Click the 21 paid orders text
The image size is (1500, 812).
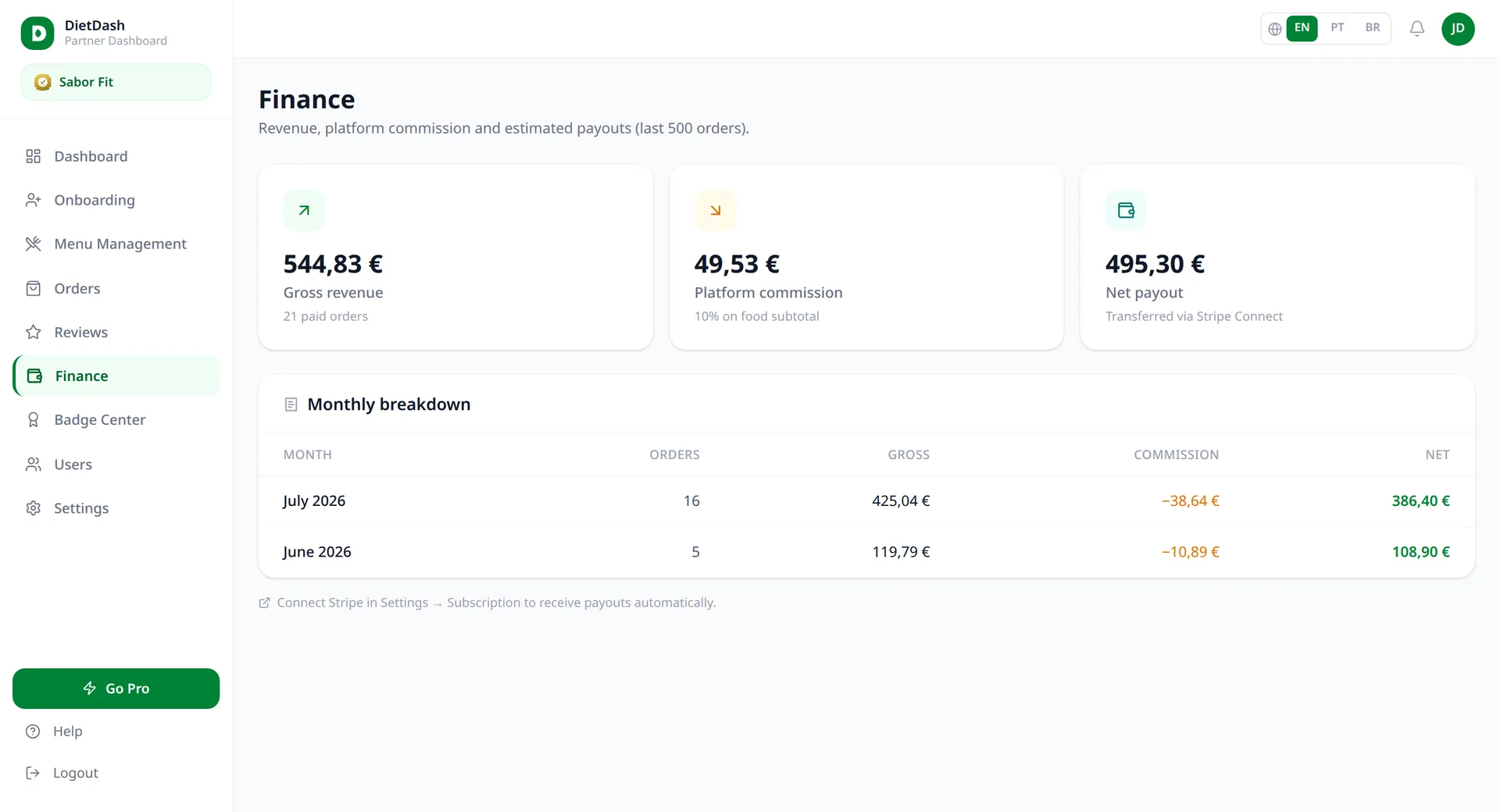(x=325, y=316)
